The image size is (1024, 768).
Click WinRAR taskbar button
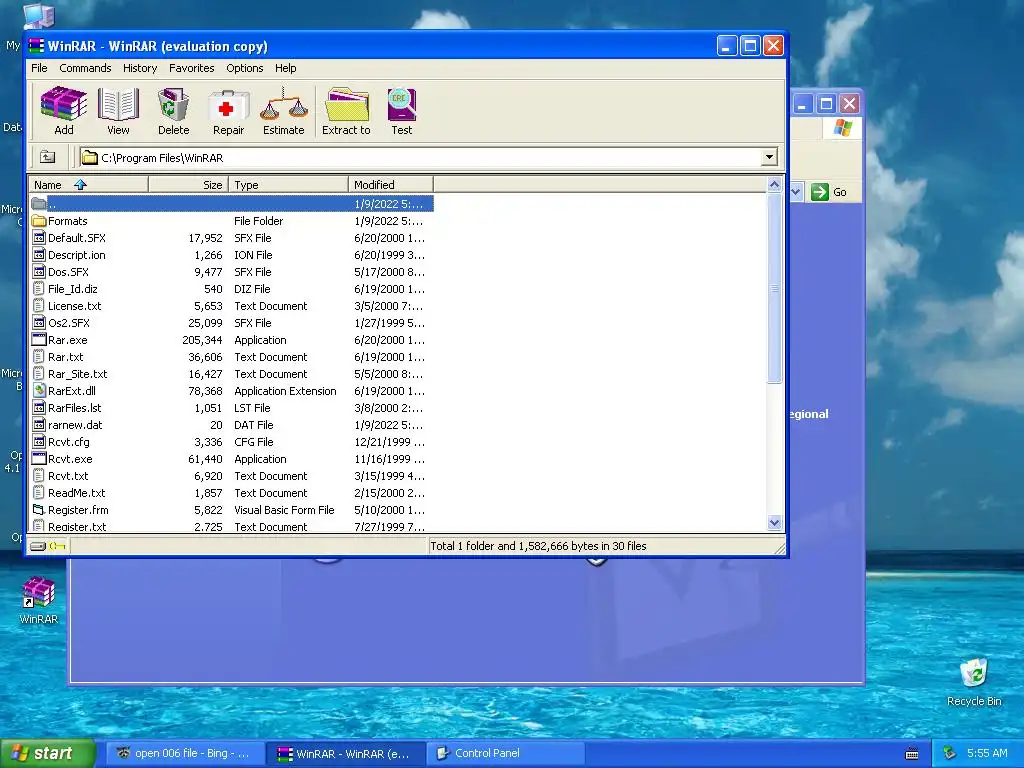click(346, 754)
